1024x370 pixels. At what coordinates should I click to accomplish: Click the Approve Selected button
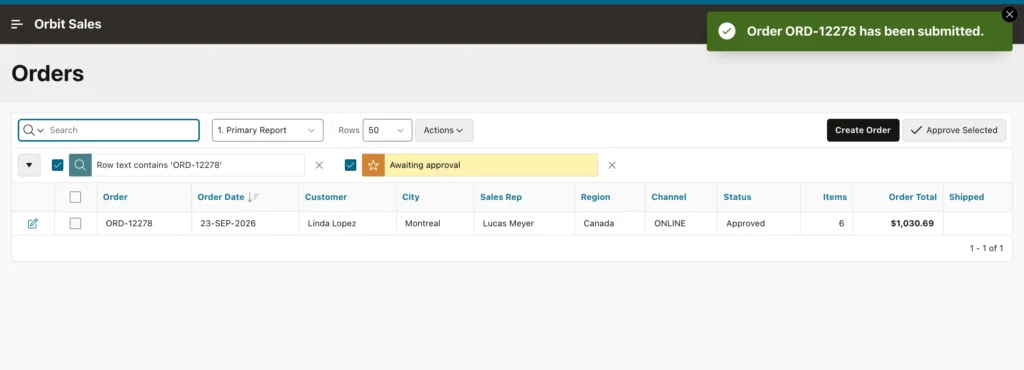click(954, 130)
